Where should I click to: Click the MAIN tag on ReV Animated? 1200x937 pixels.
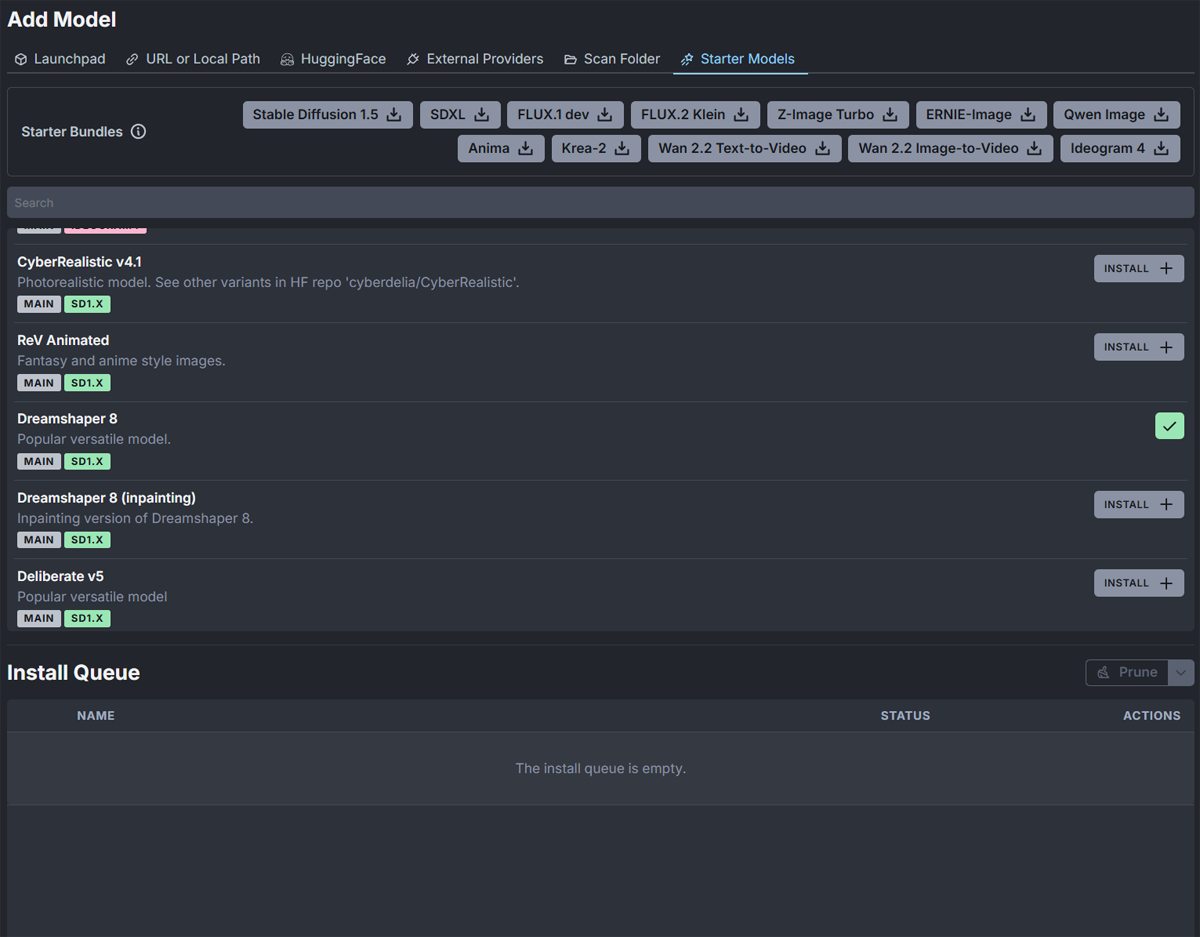point(39,383)
